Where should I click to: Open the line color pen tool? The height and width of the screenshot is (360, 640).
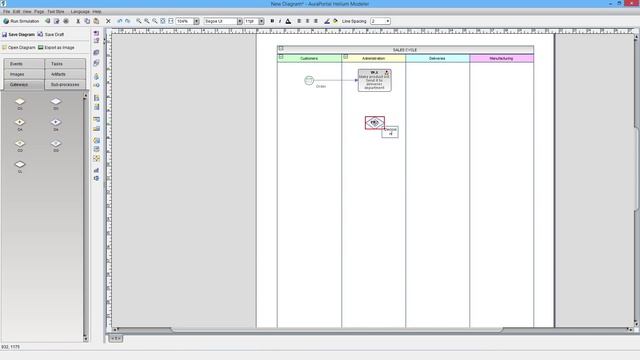(x=327, y=21)
